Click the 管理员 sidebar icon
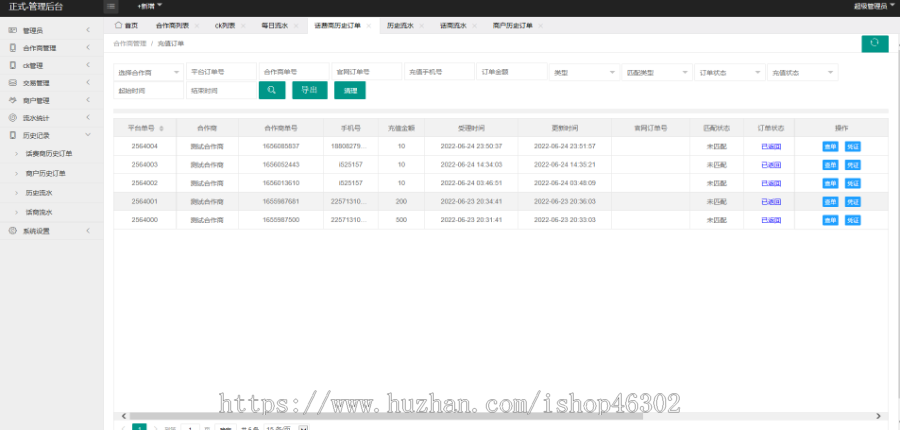Screen dimensions: 900x430 click(13, 30)
